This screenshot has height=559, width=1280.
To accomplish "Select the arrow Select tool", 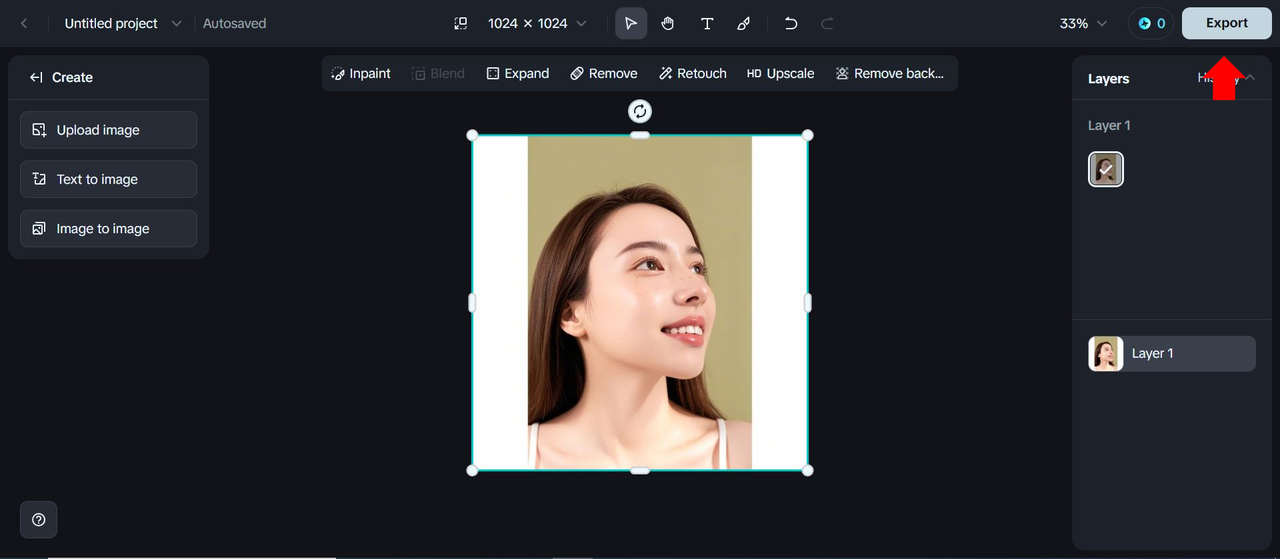I will coord(631,23).
